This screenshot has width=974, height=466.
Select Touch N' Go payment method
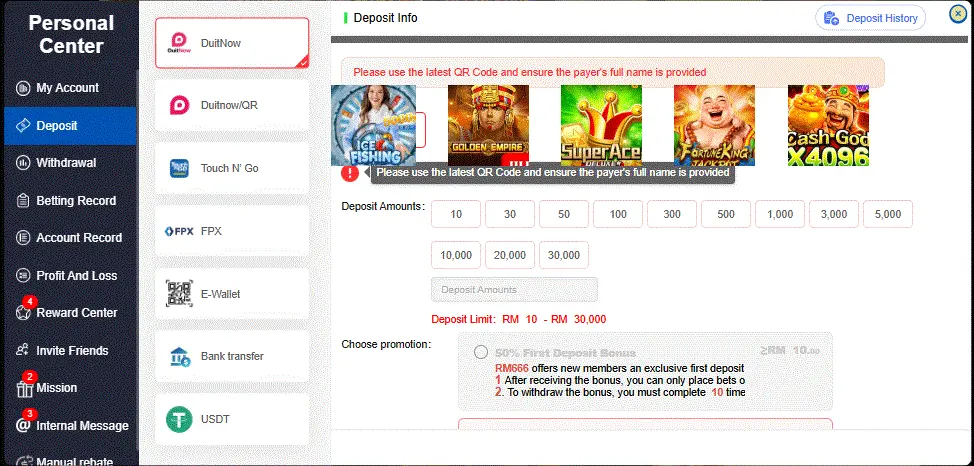tap(232, 168)
